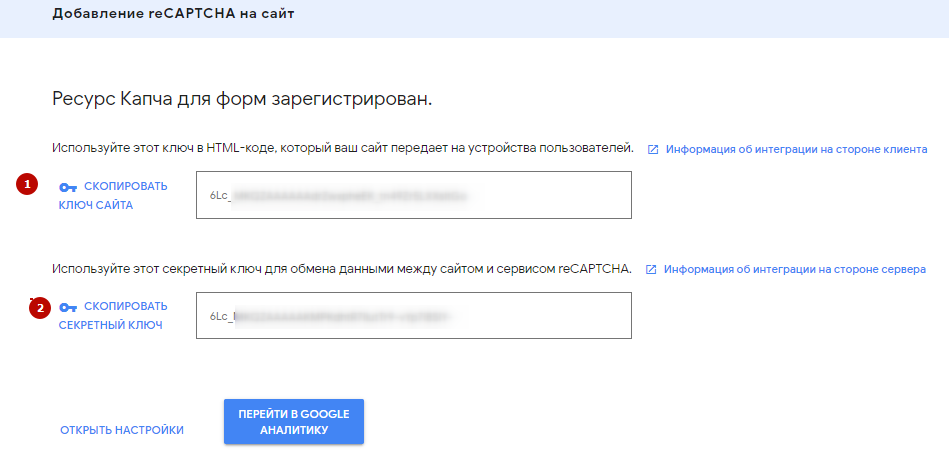949x474 pixels.
Task: Open Информация об интеграции на стороне сервера link
Action: coord(795,269)
